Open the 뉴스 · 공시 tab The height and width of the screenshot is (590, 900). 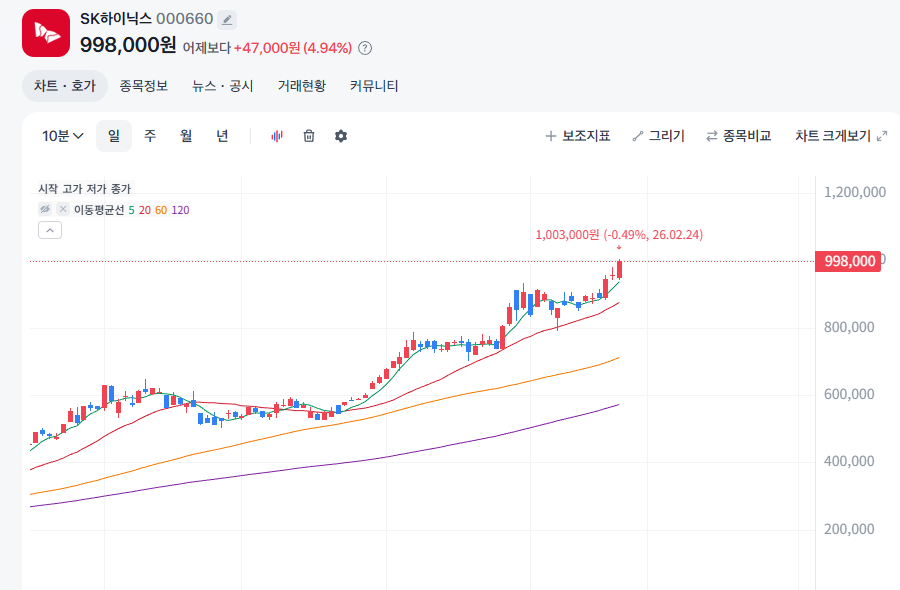(223, 86)
